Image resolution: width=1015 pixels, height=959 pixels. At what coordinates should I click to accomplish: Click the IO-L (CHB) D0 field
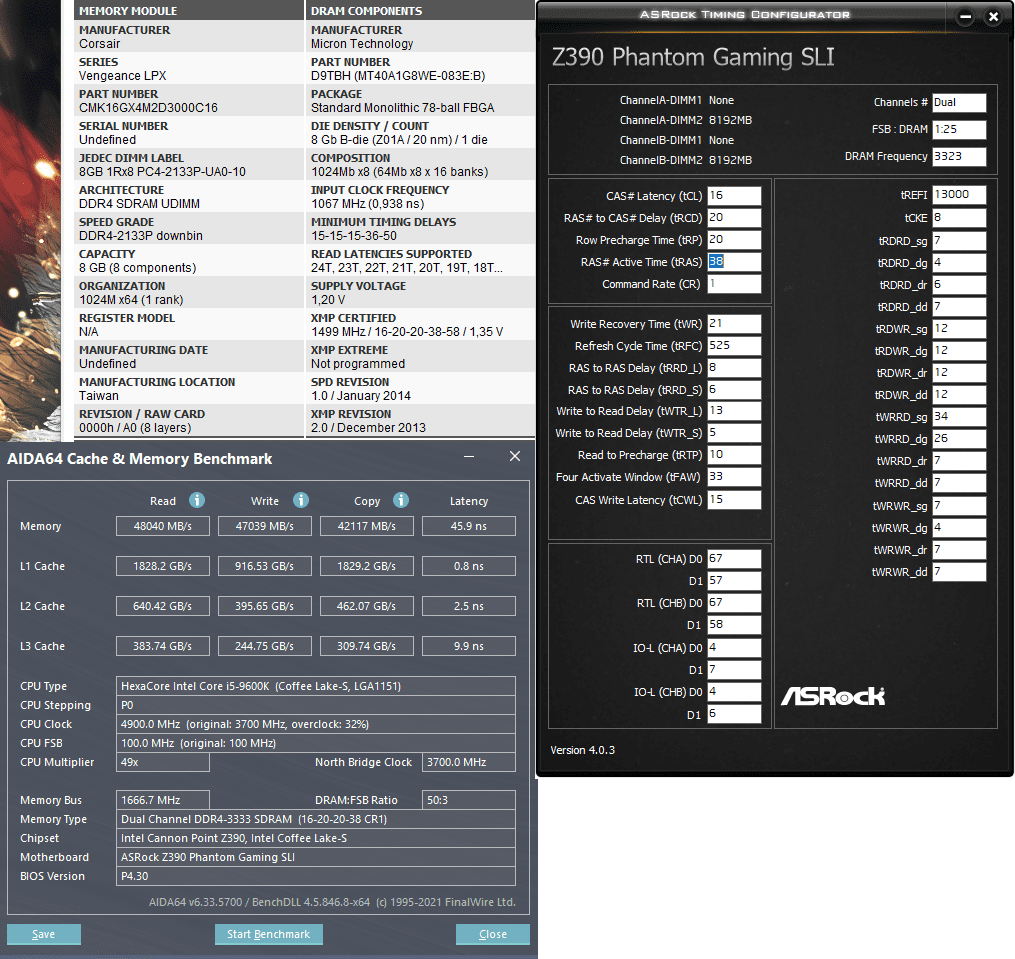pos(734,692)
